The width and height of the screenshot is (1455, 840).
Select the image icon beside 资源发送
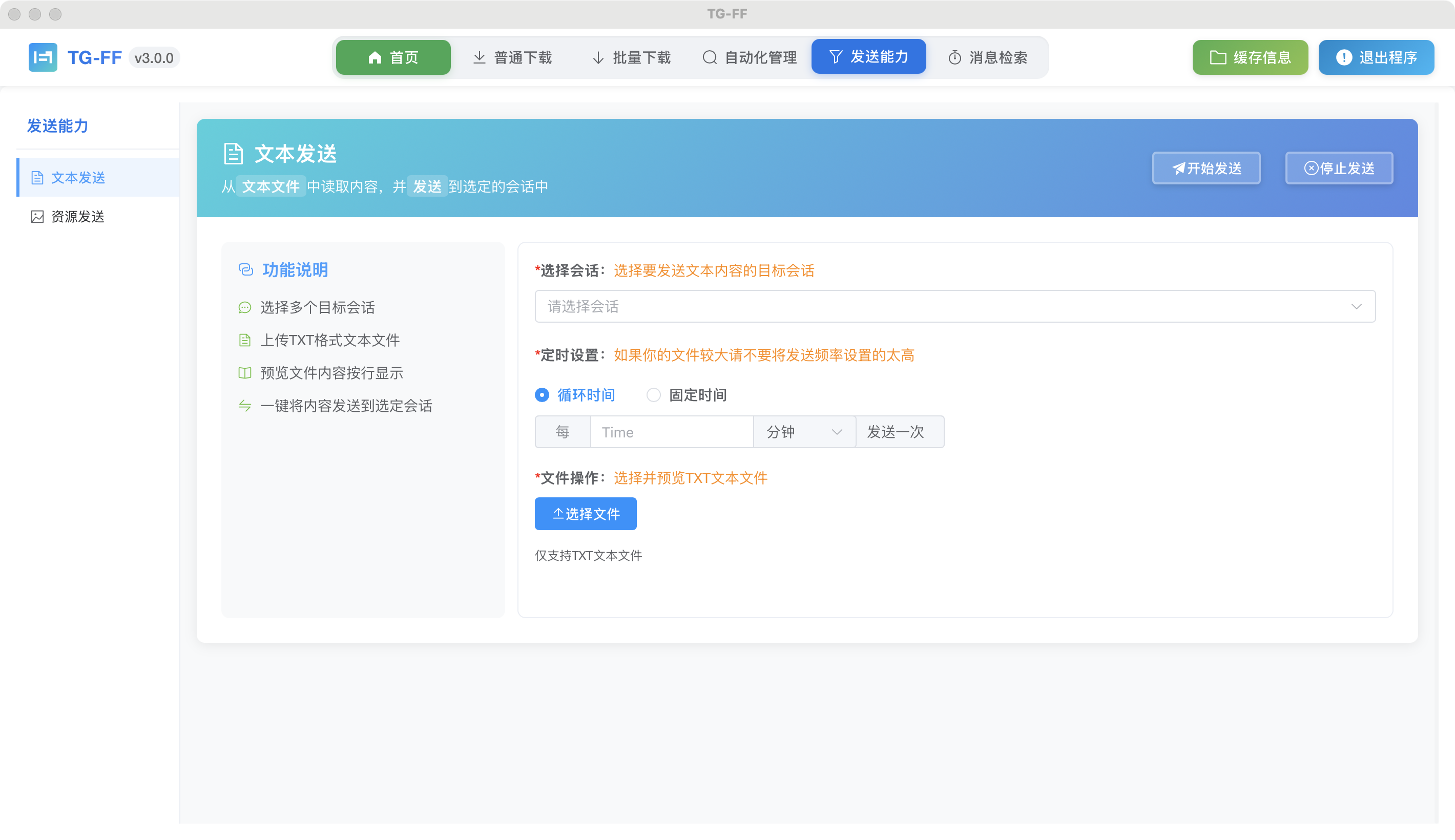click(36, 216)
